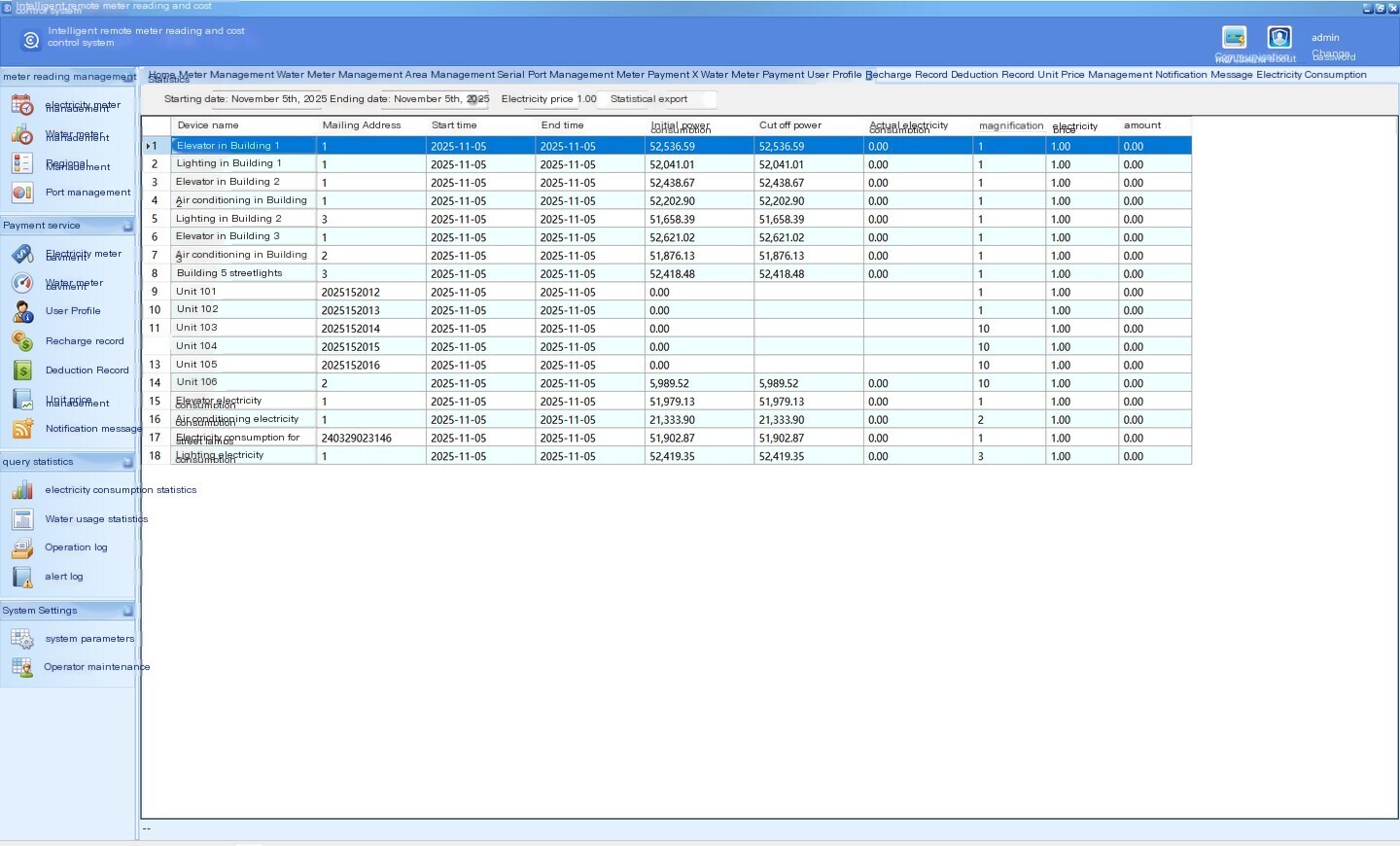
Task: Open Water meter payment gauge icon
Action: tap(22, 283)
